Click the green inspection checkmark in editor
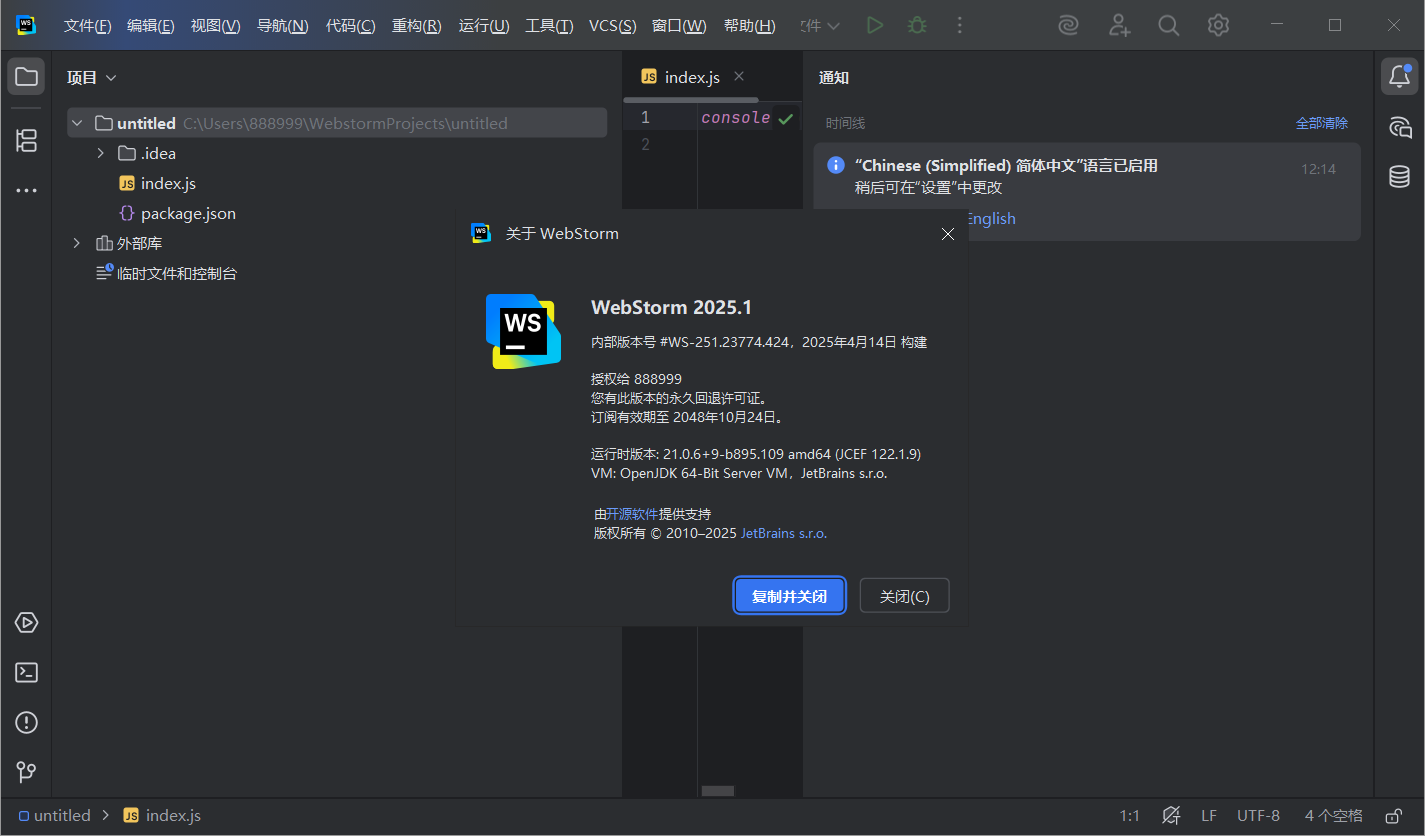The height and width of the screenshot is (836, 1425). (786, 119)
